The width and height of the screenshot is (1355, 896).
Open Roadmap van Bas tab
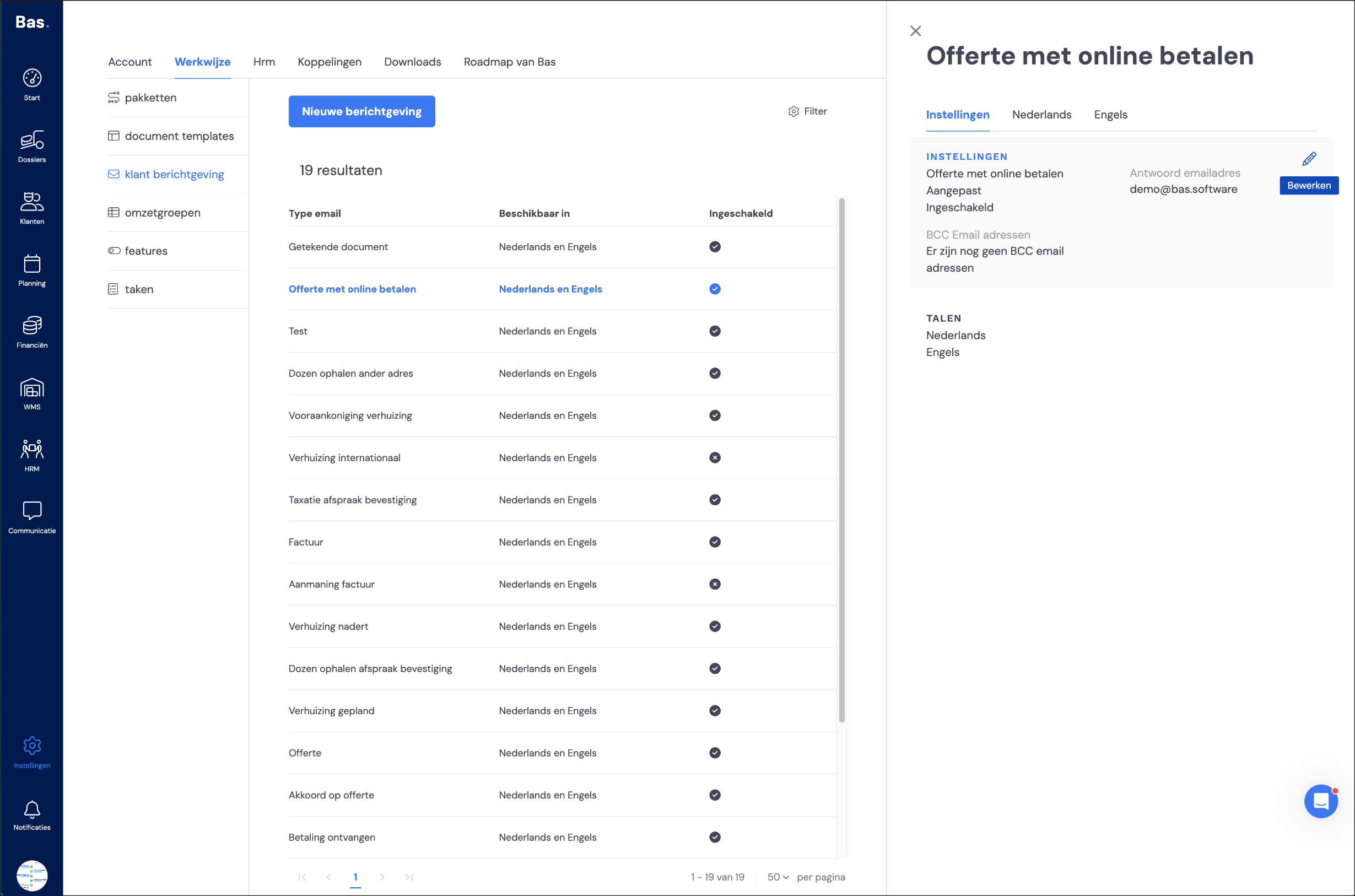point(510,62)
